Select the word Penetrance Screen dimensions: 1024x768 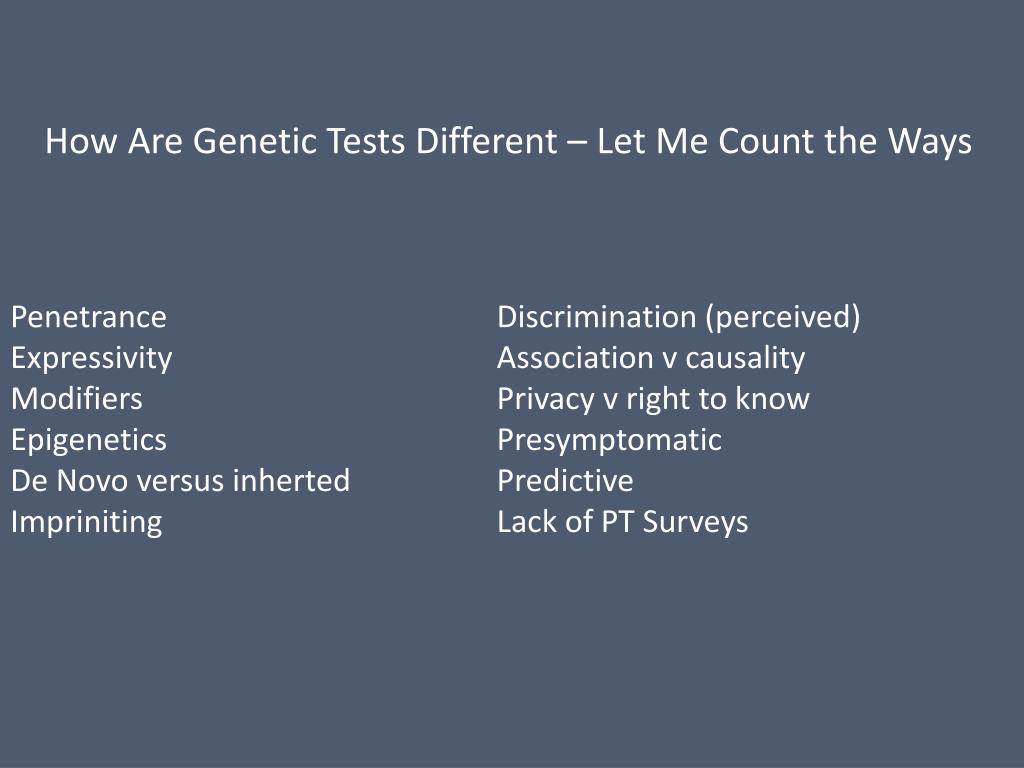click(89, 317)
